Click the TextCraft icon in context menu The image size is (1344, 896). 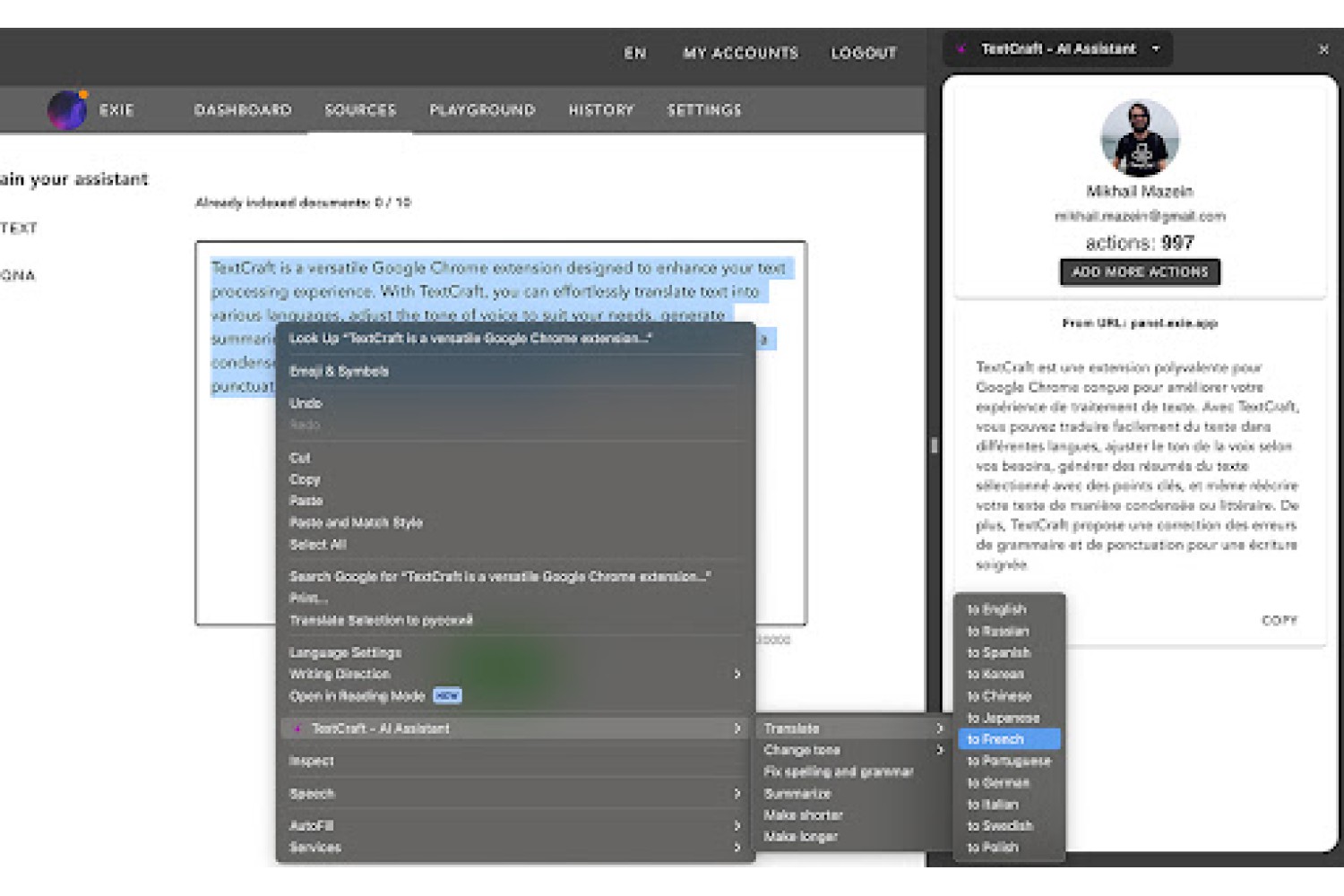pos(297,728)
